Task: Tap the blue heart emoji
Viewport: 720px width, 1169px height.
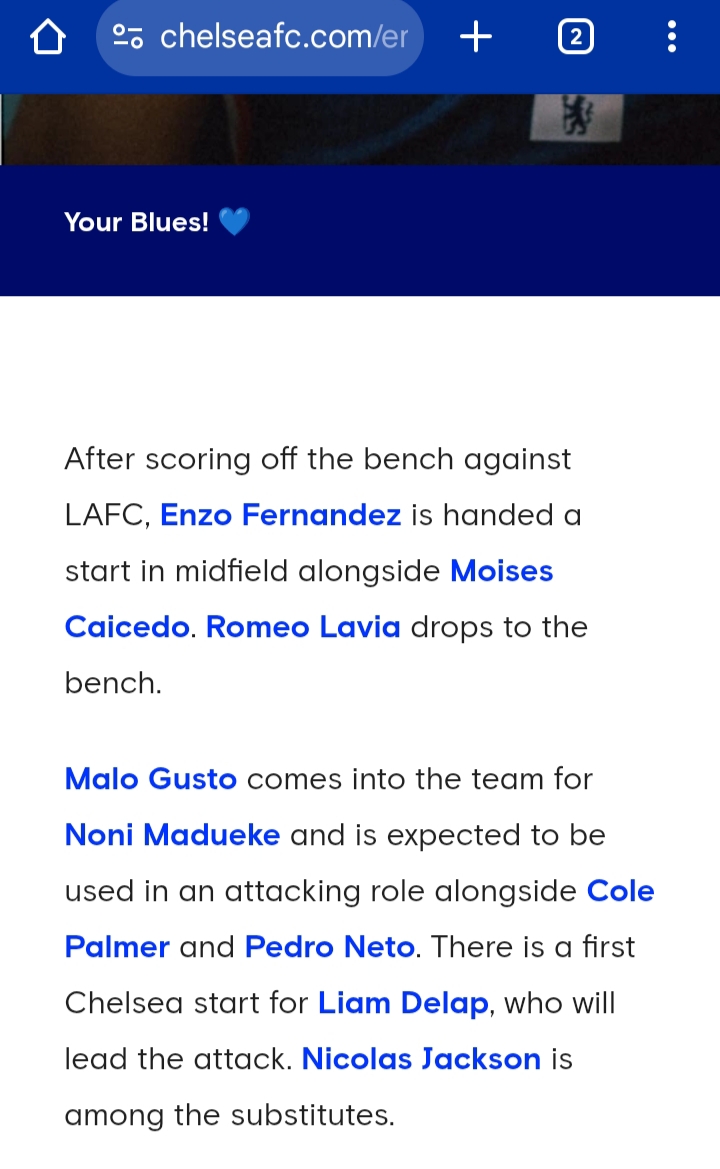Action: point(234,221)
